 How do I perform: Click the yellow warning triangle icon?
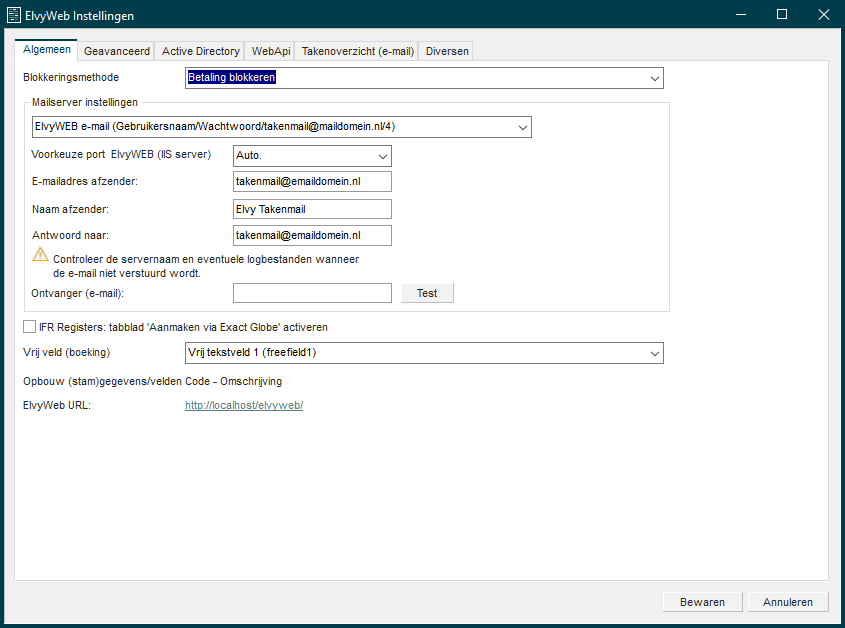[40, 254]
